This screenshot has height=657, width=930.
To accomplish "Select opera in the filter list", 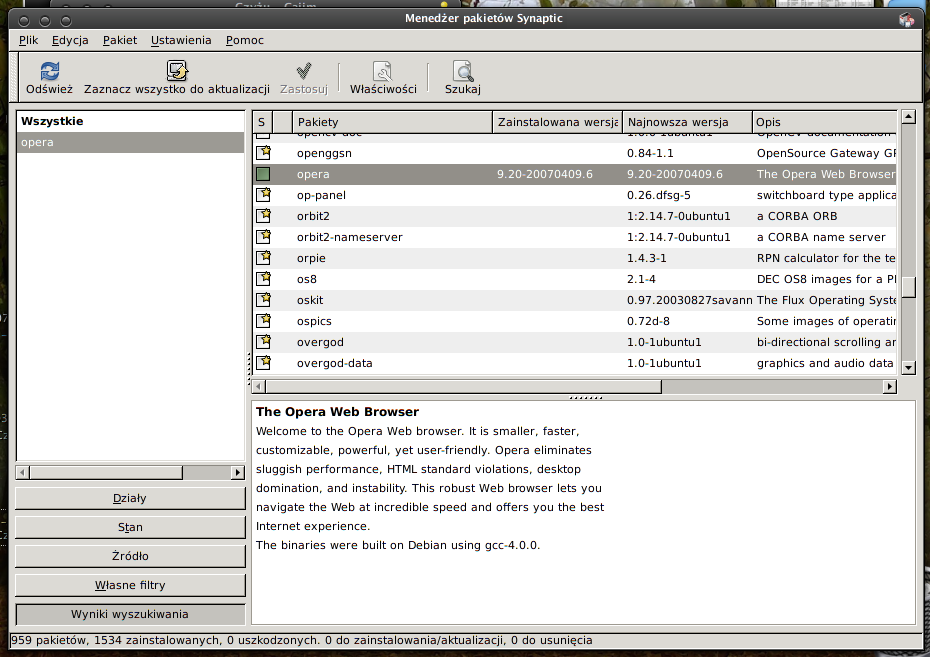I will [x=130, y=142].
